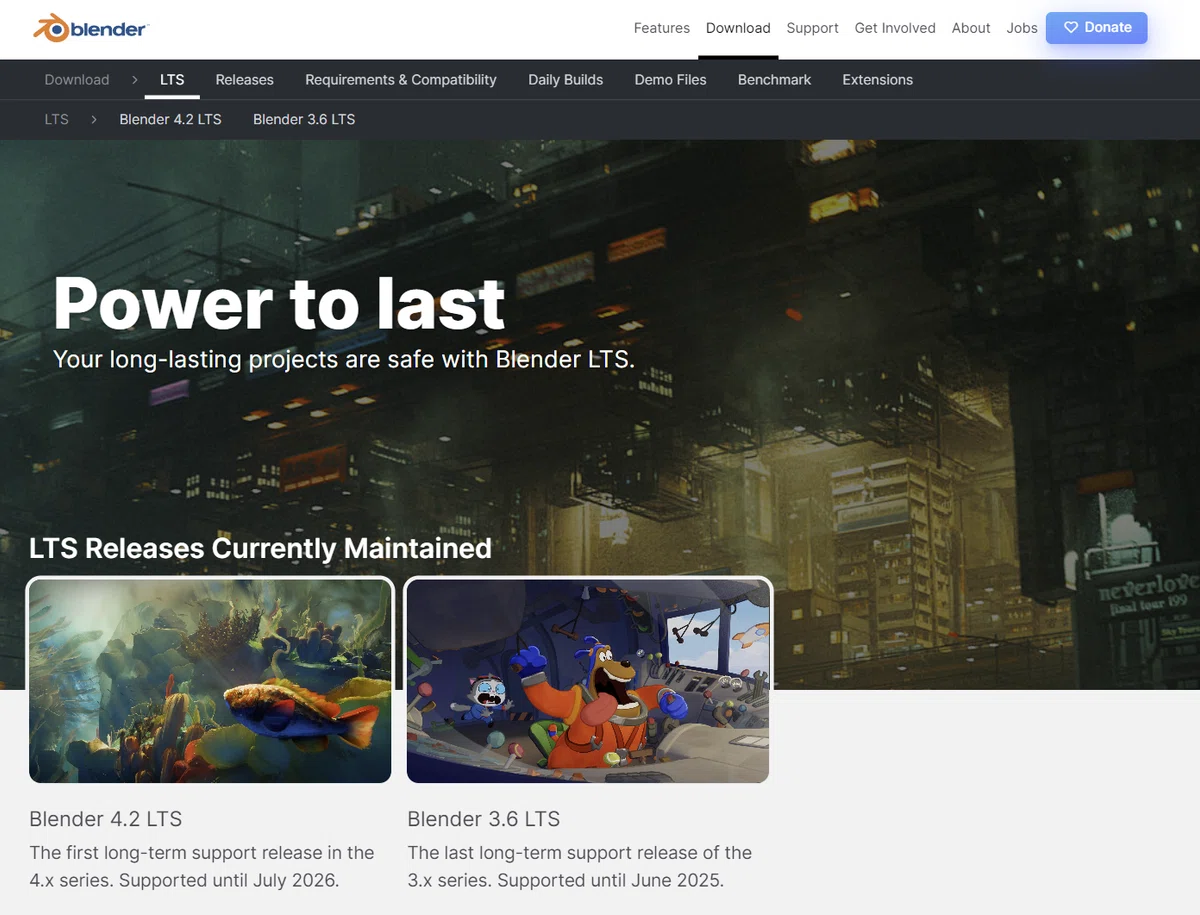1200x915 pixels.
Task: Open the Blender 4.2 LTS fish artwork thumbnail
Action: [x=210, y=680]
